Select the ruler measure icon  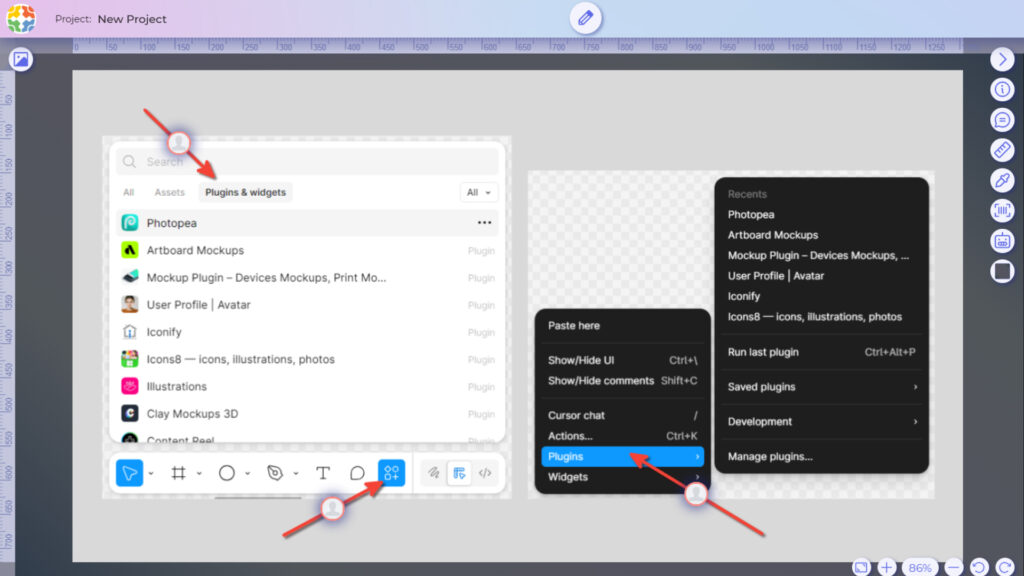tap(1002, 150)
